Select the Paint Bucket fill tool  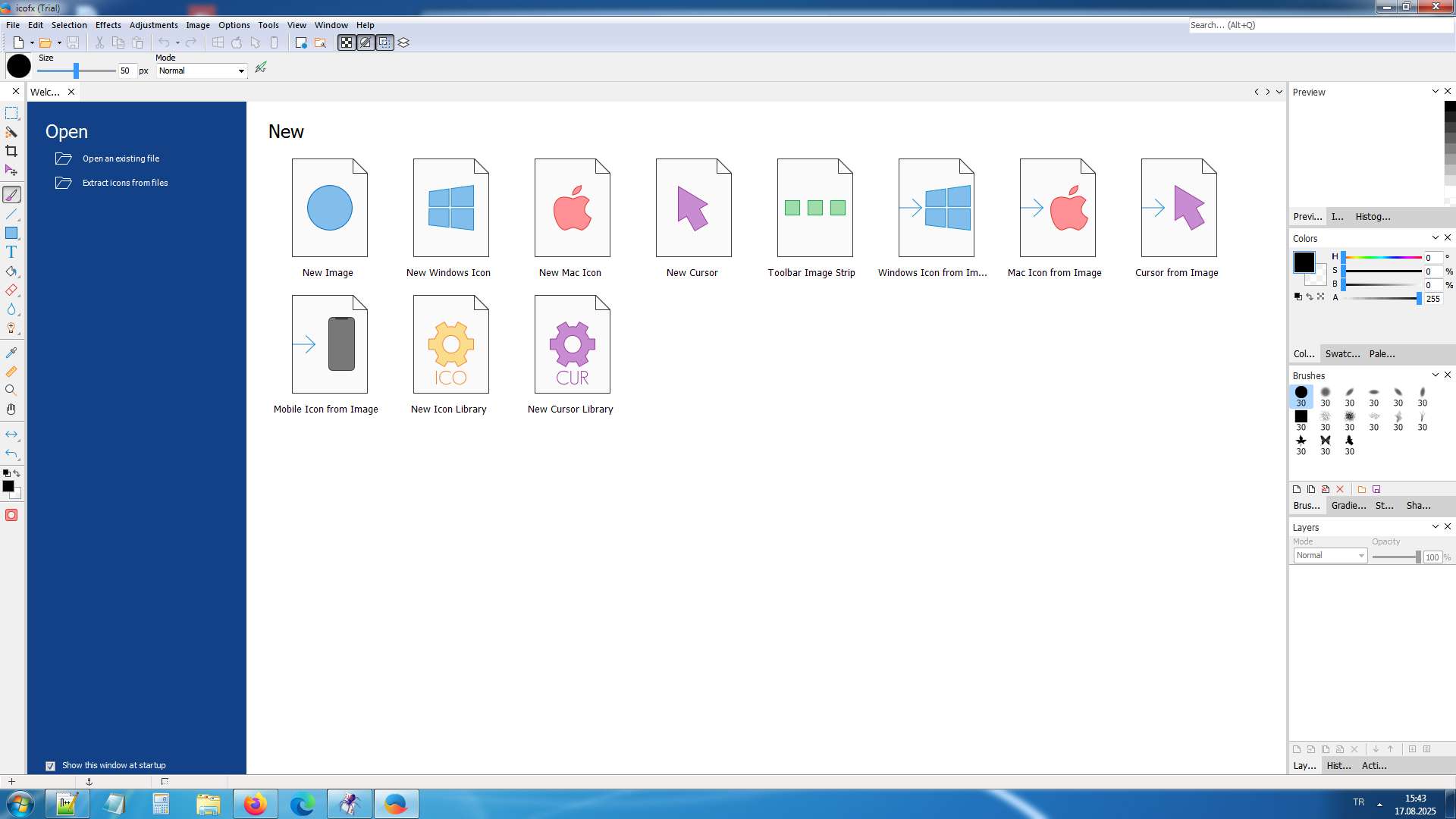click(x=11, y=271)
